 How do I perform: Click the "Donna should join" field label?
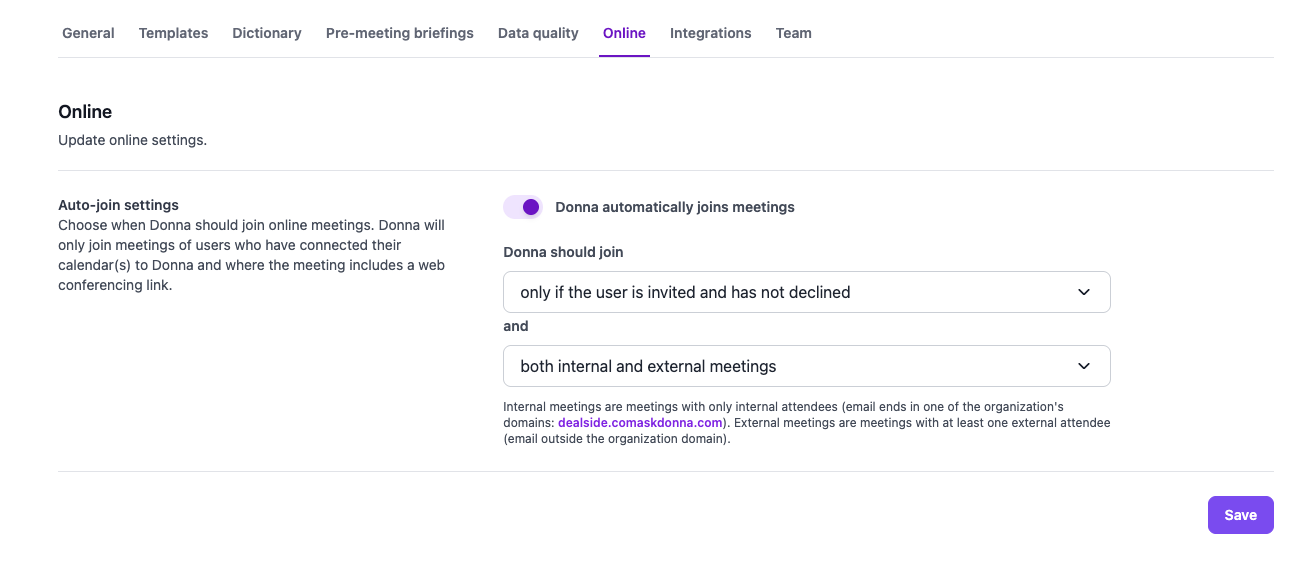tap(563, 252)
